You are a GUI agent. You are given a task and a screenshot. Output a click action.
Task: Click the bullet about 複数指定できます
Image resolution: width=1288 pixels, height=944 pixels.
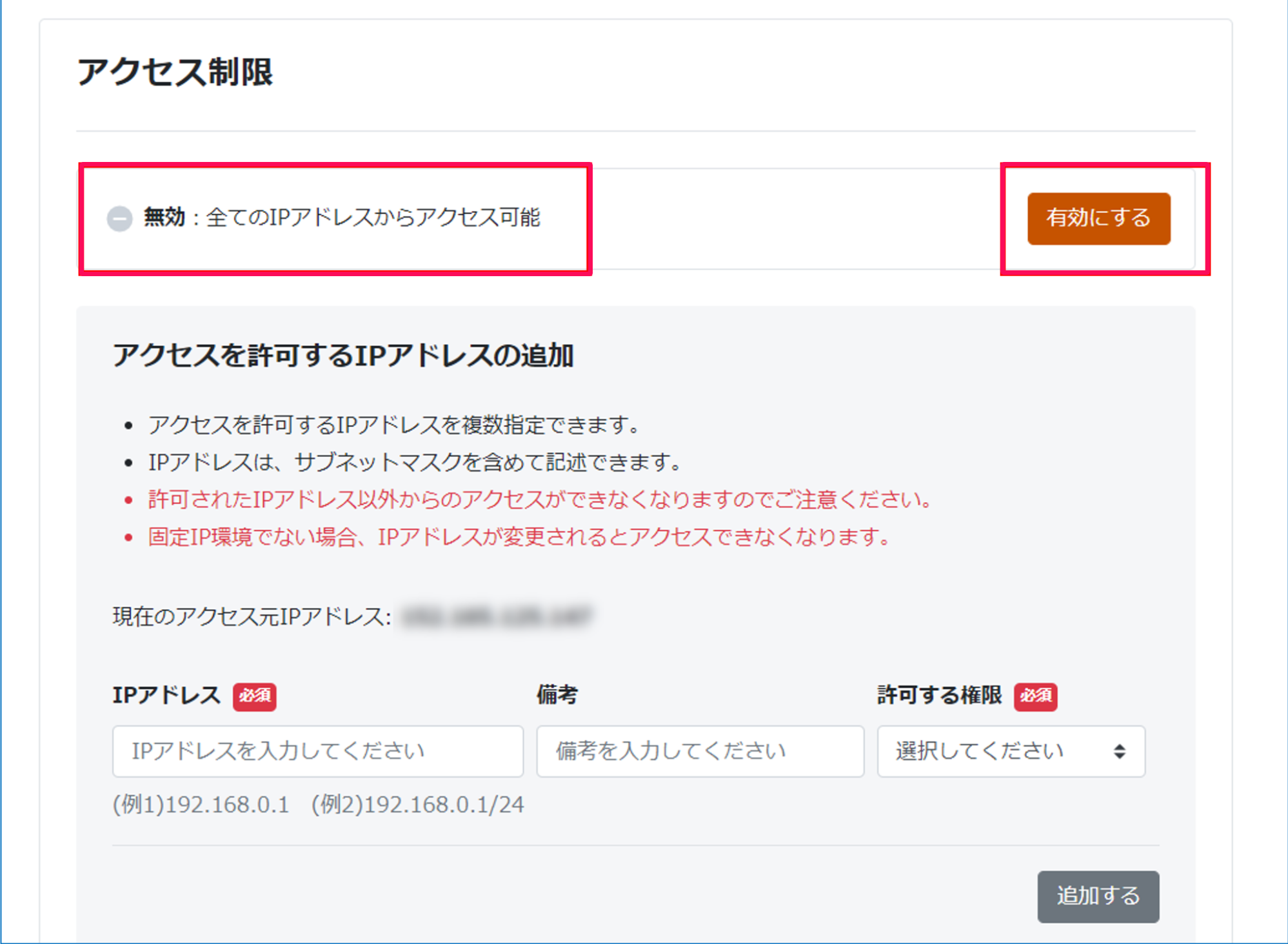[x=393, y=425]
